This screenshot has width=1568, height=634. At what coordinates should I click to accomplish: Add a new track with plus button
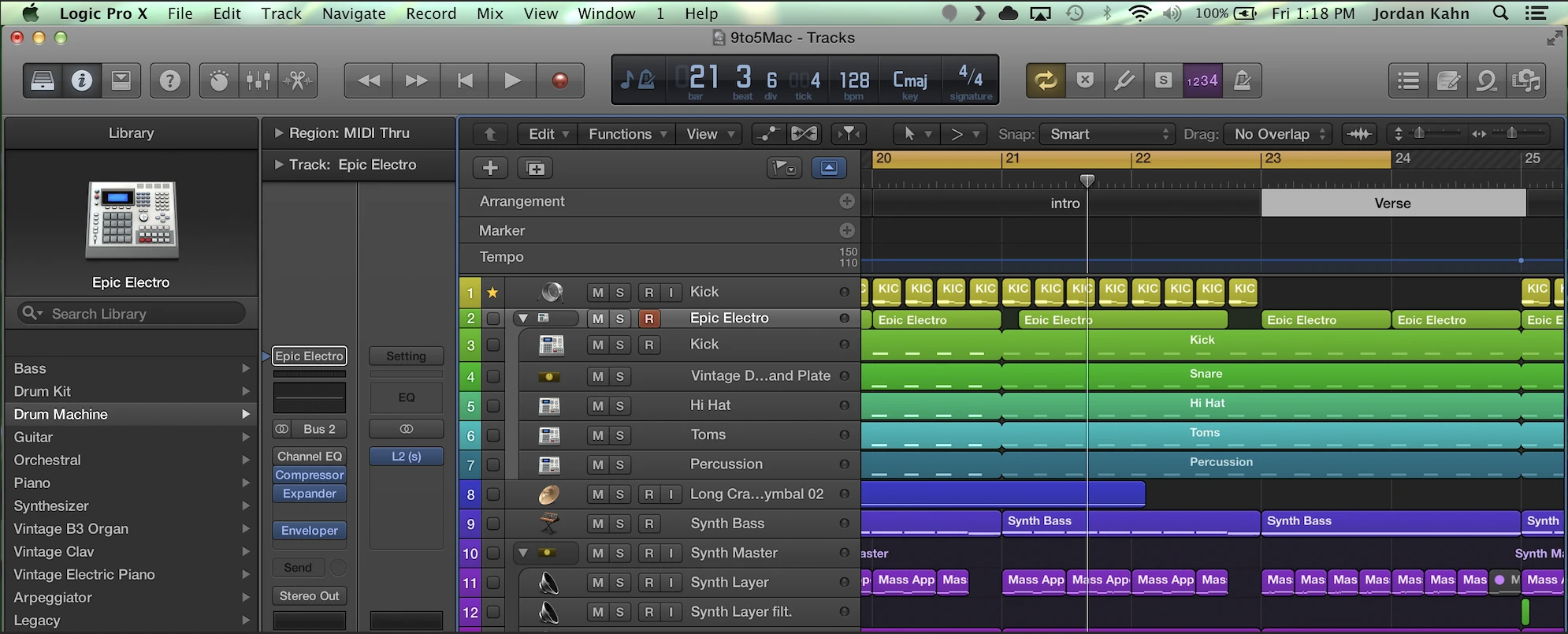(490, 168)
